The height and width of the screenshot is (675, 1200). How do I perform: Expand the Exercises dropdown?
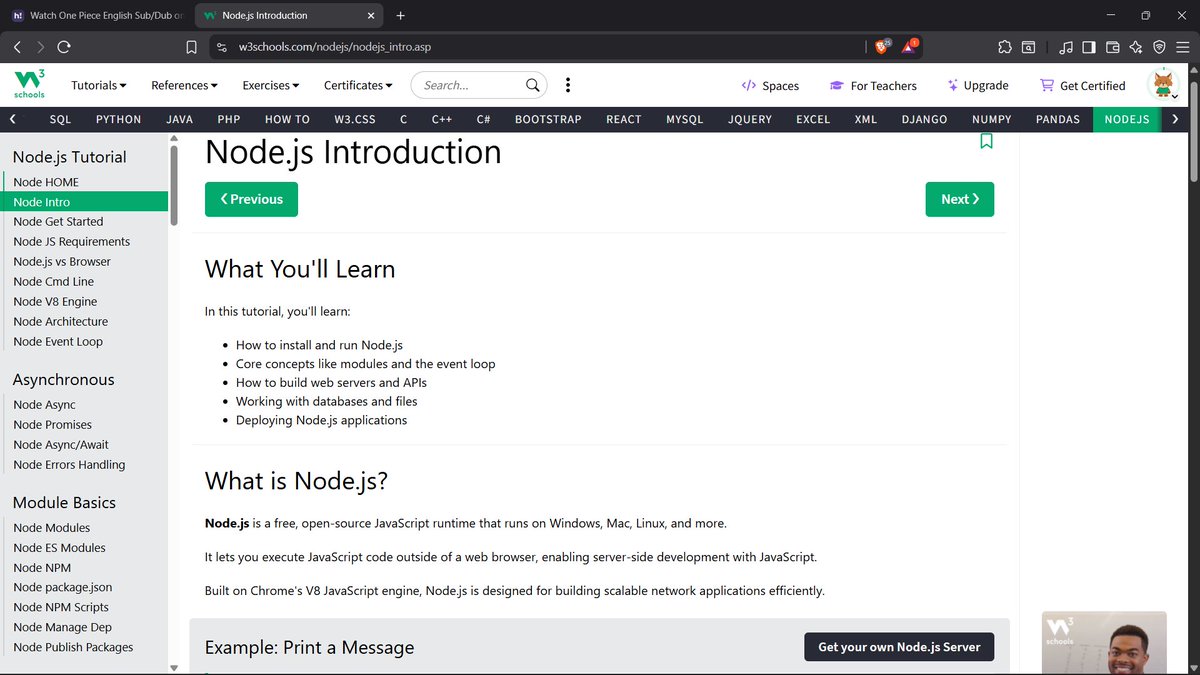270,85
